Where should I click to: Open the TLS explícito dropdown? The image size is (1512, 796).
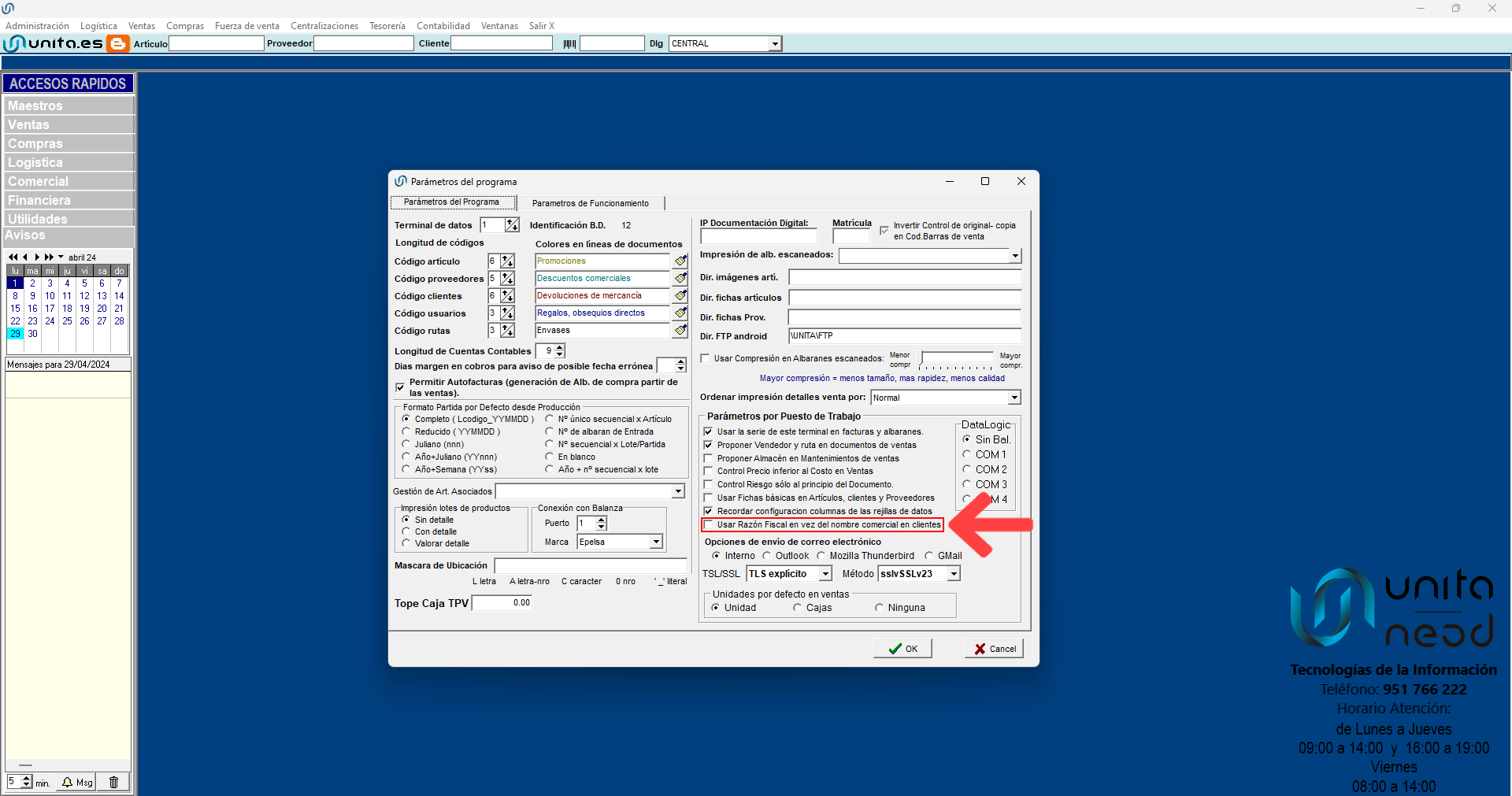point(825,574)
